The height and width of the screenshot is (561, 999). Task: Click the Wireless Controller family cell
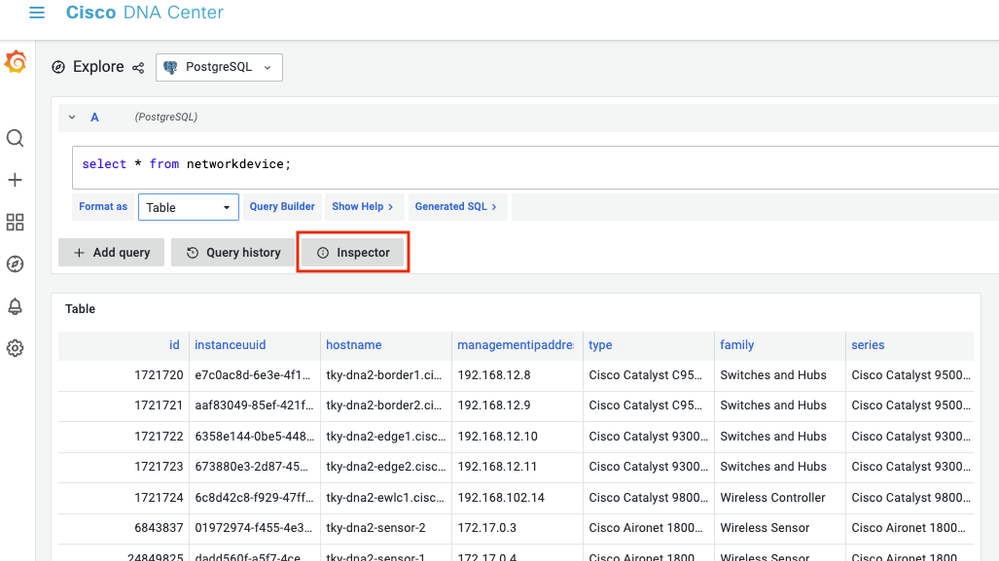pyautogui.click(x=780, y=498)
